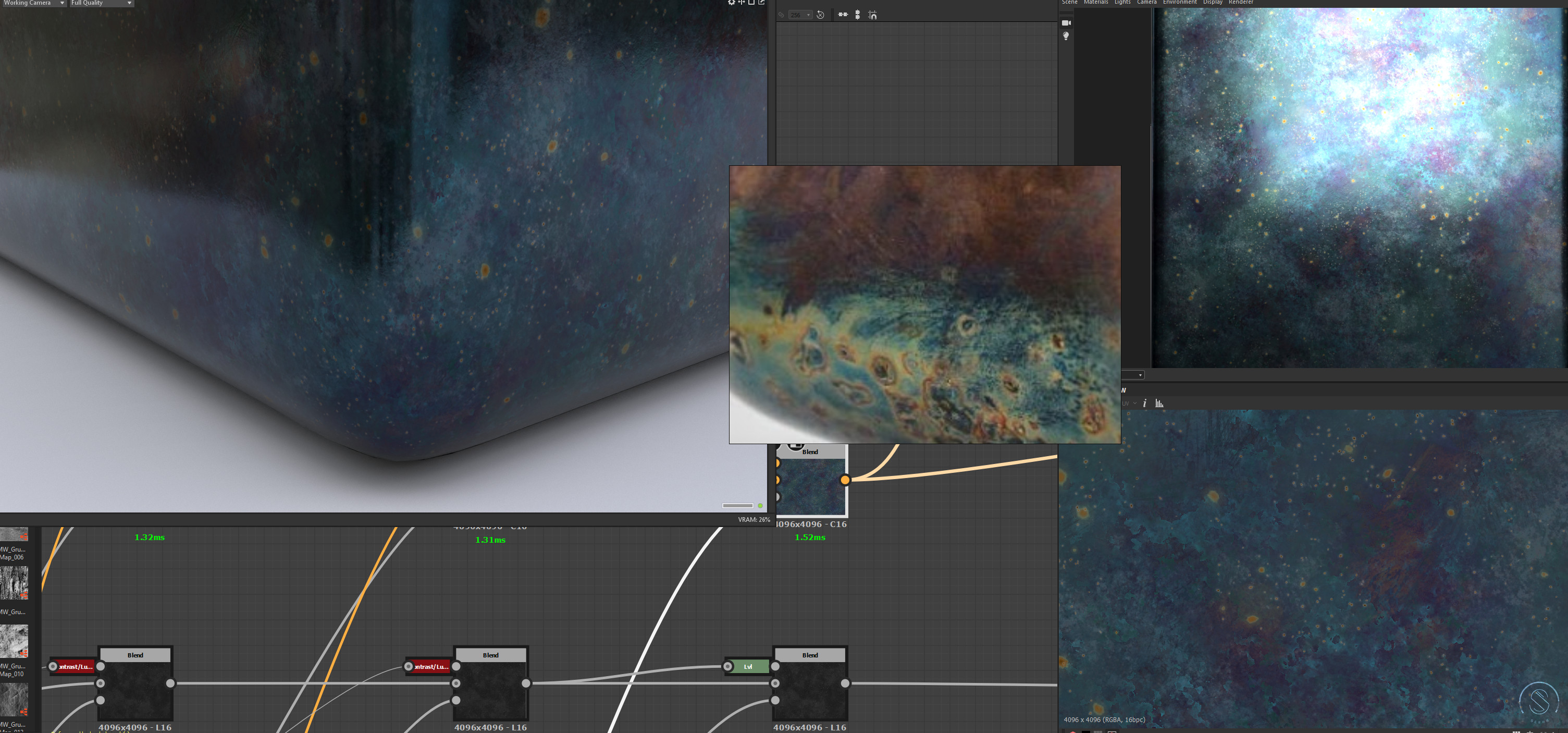
Task: Click output connector of the blue Blend node
Action: (x=845, y=480)
